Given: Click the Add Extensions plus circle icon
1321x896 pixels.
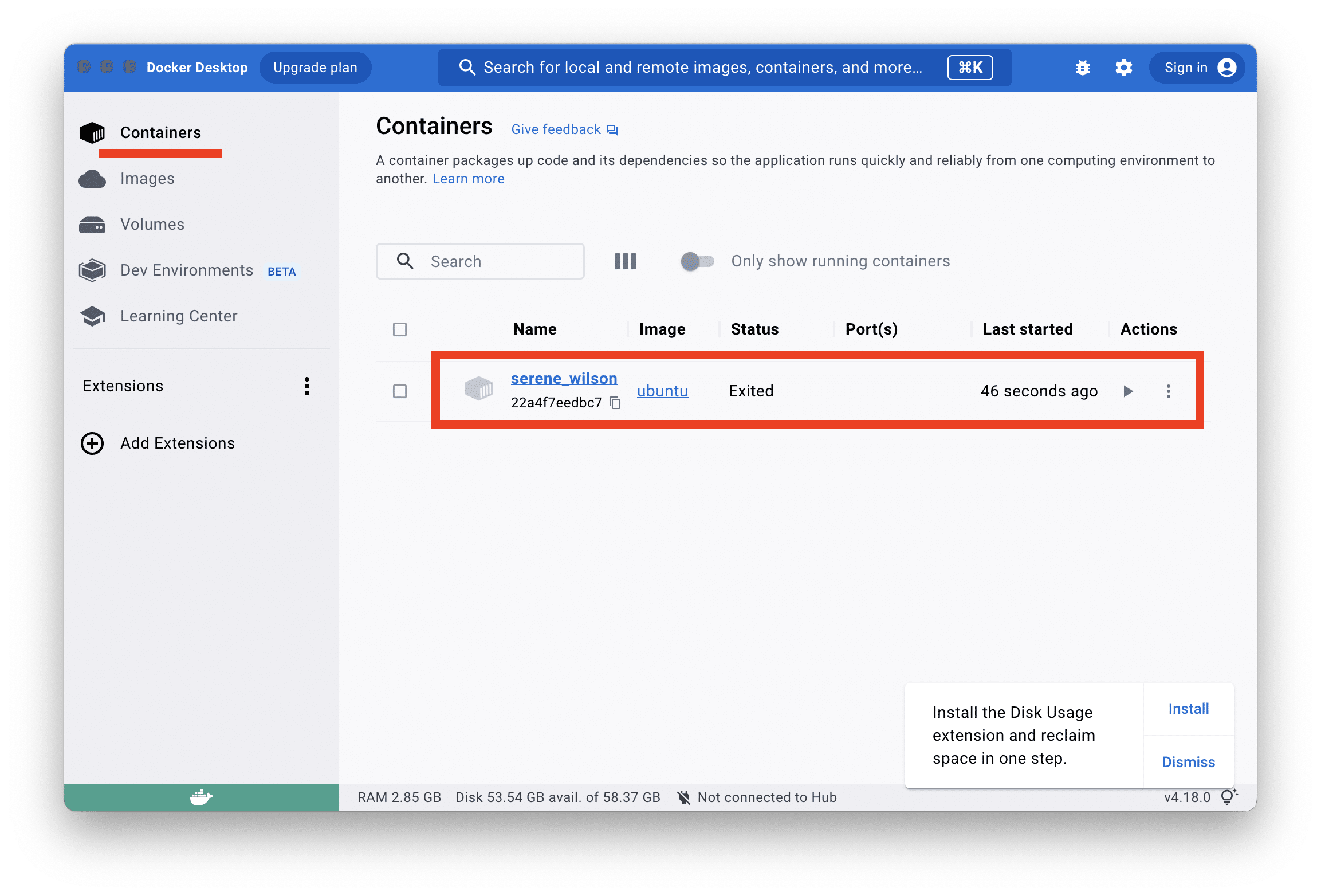Looking at the screenshot, I should pyautogui.click(x=92, y=443).
